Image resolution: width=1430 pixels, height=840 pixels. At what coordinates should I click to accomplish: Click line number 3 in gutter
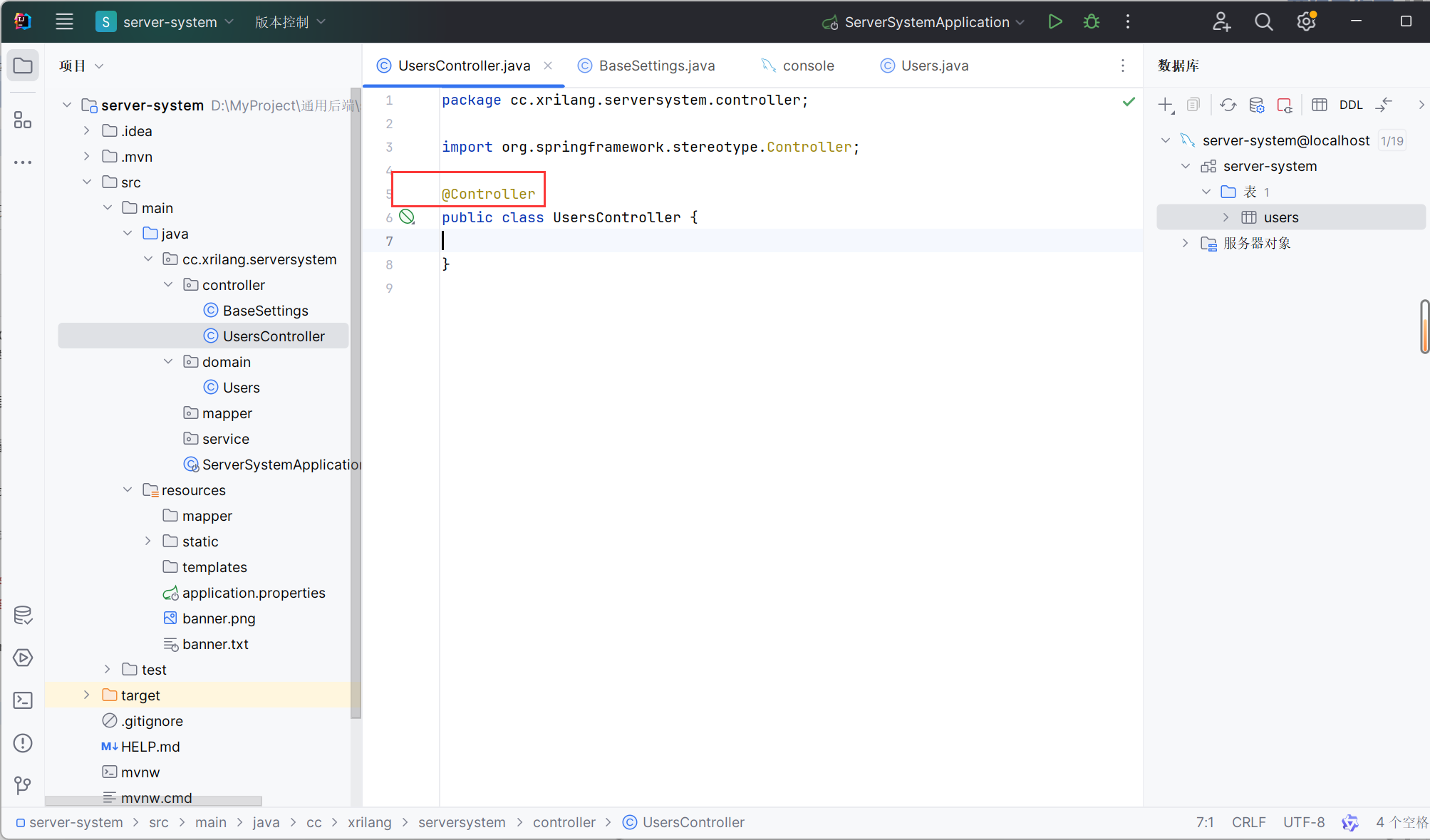(389, 147)
